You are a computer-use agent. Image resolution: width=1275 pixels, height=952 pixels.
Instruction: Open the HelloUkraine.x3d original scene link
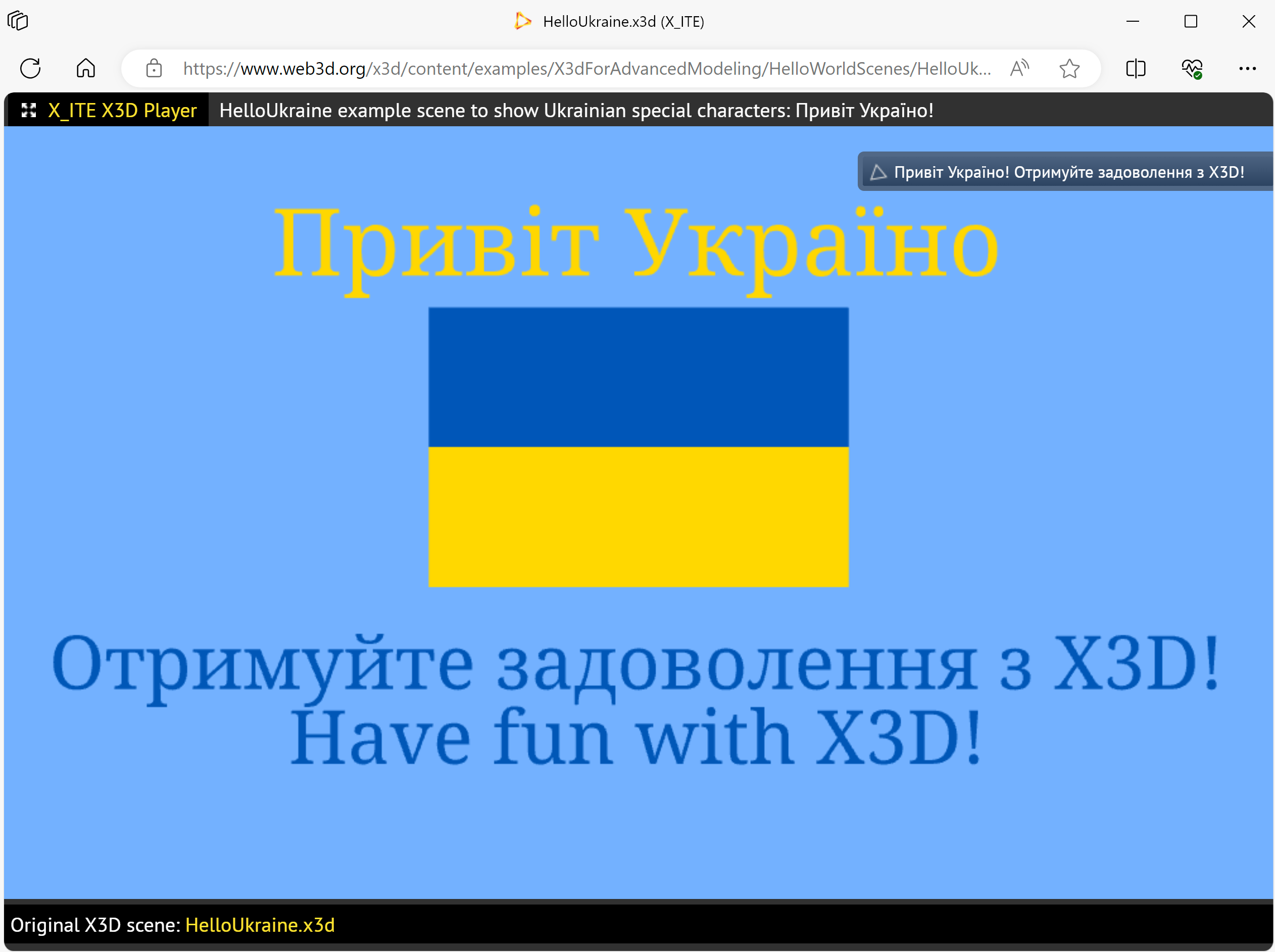coord(259,925)
